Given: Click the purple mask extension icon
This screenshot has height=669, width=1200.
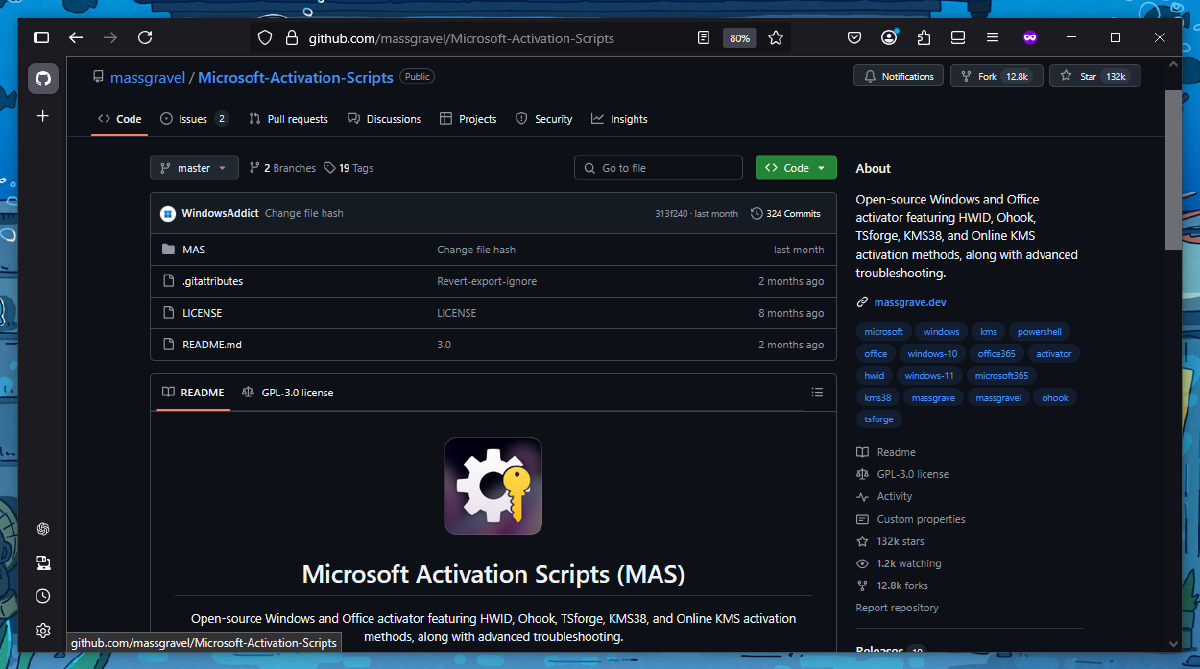Looking at the screenshot, I should [x=1029, y=38].
